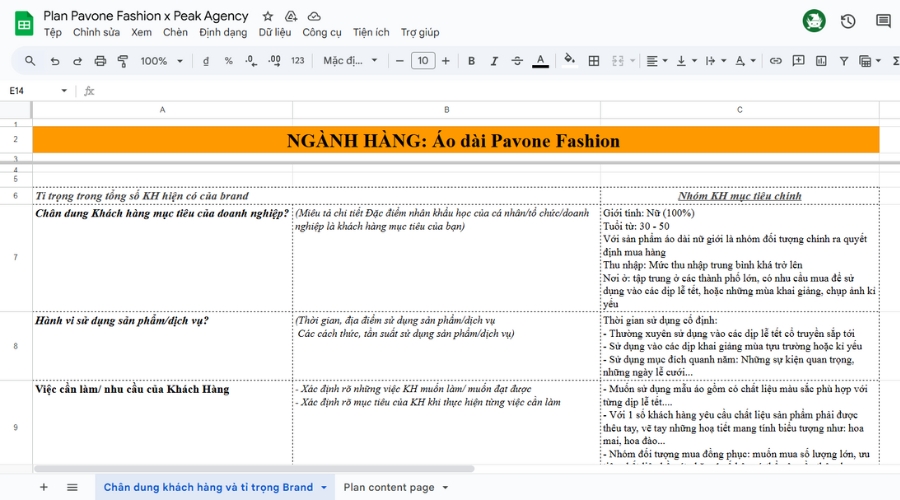Open the text color picker

(540, 61)
